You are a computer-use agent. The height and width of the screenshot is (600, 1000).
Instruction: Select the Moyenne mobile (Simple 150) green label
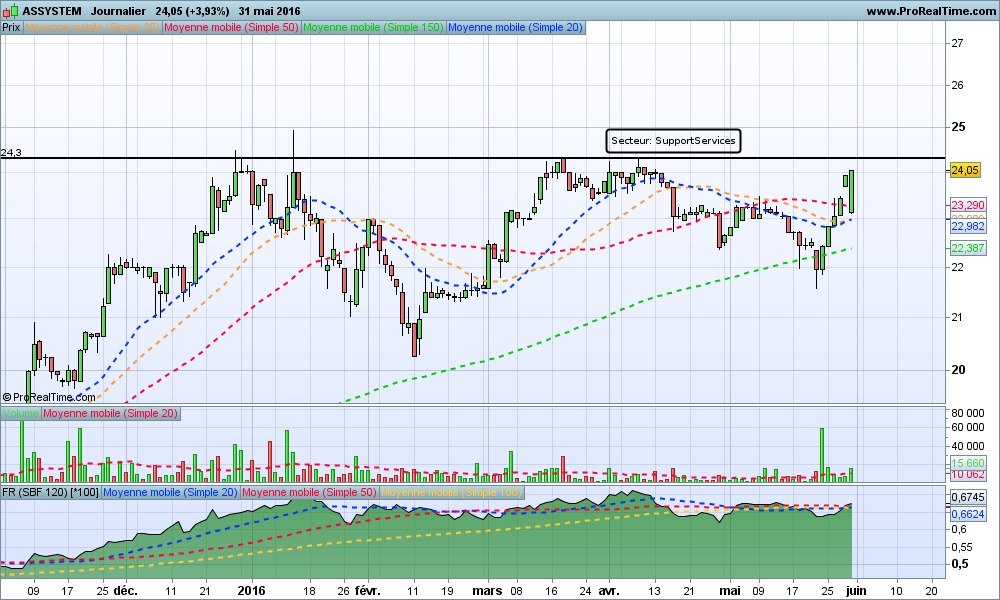point(373,27)
